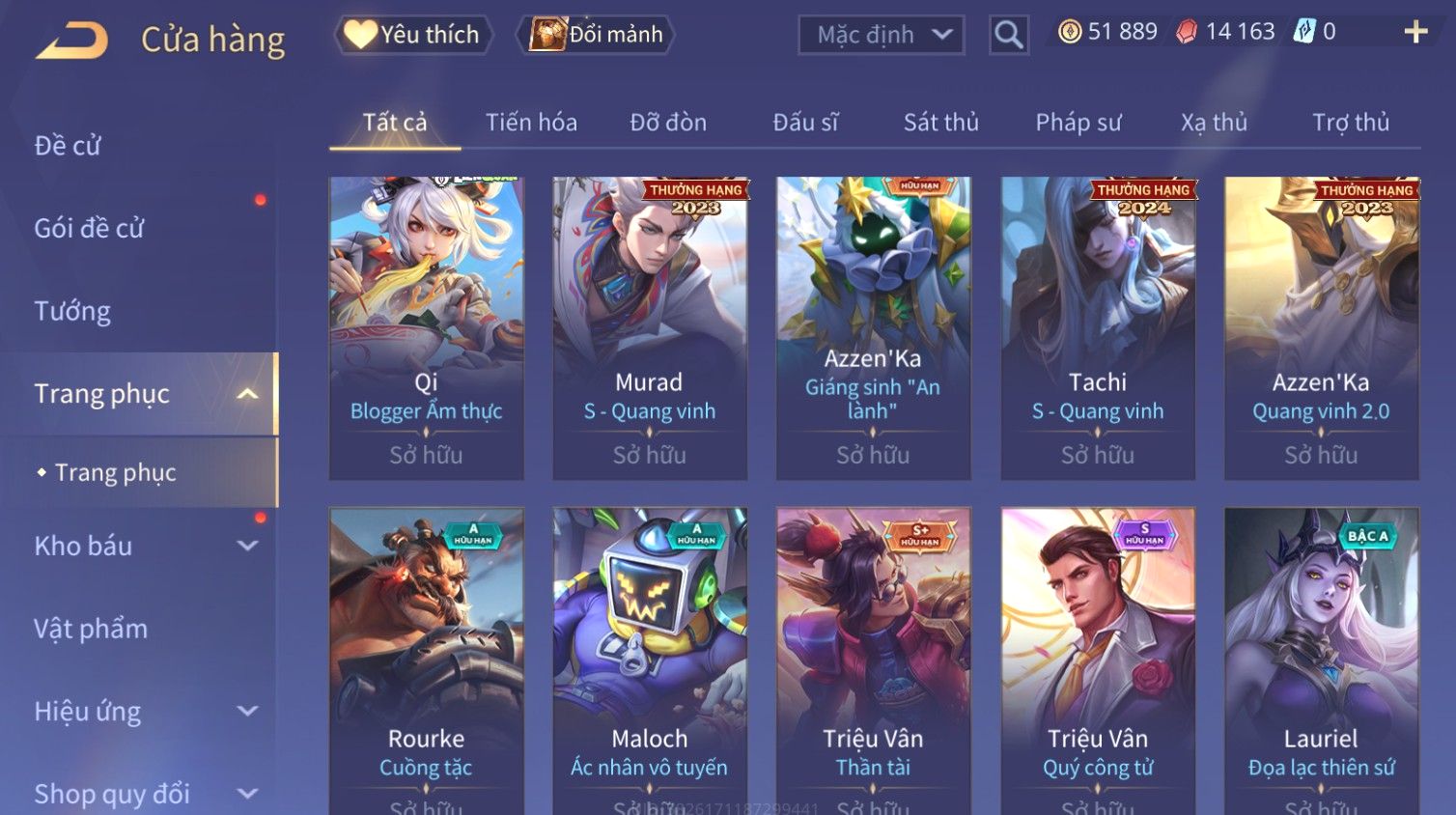Select the Tiến hóa tab
Viewport: 1456px width, 815px height.
coord(531,122)
